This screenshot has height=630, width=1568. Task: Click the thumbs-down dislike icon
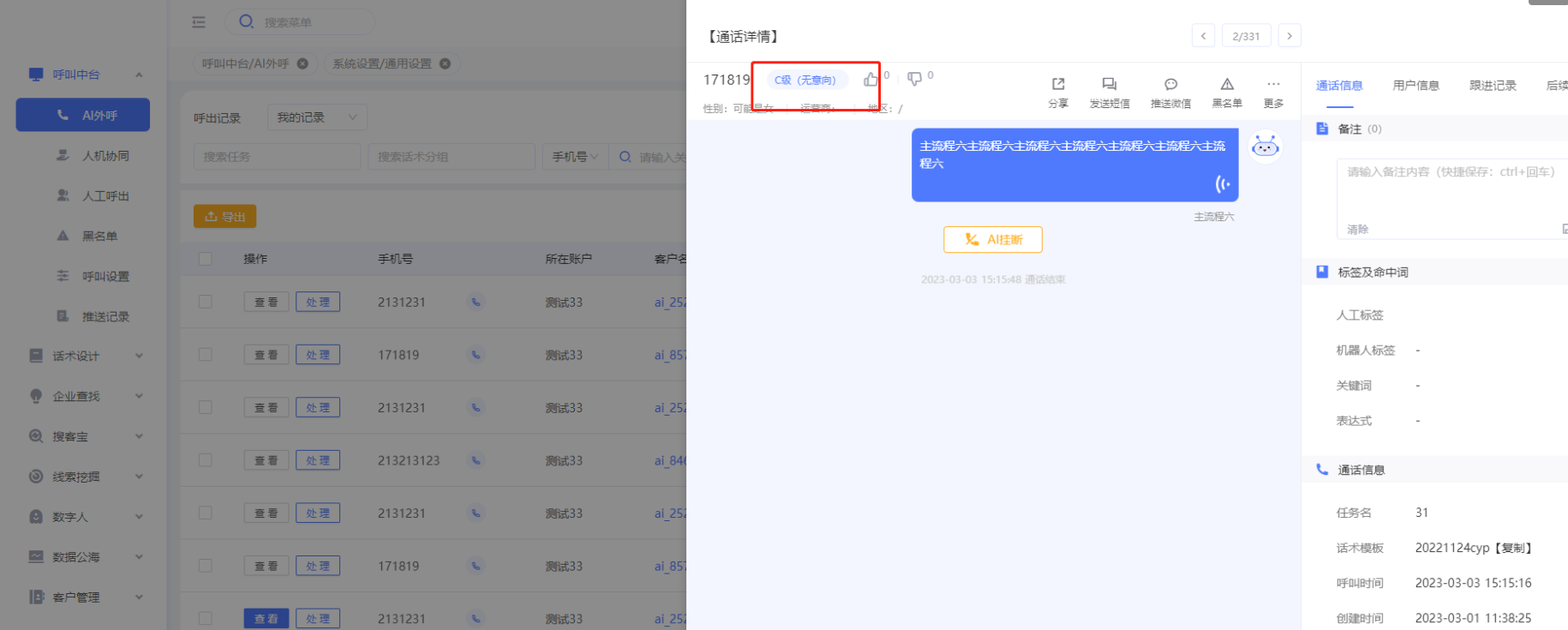[x=915, y=79]
